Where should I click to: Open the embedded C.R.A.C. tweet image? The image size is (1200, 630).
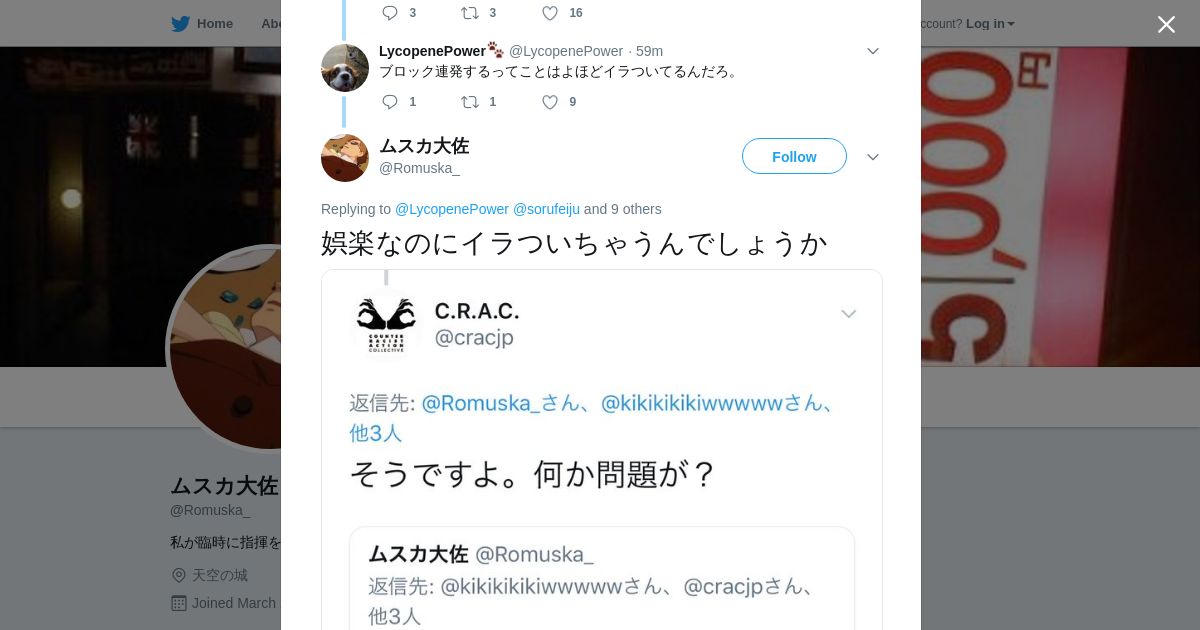(x=602, y=450)
